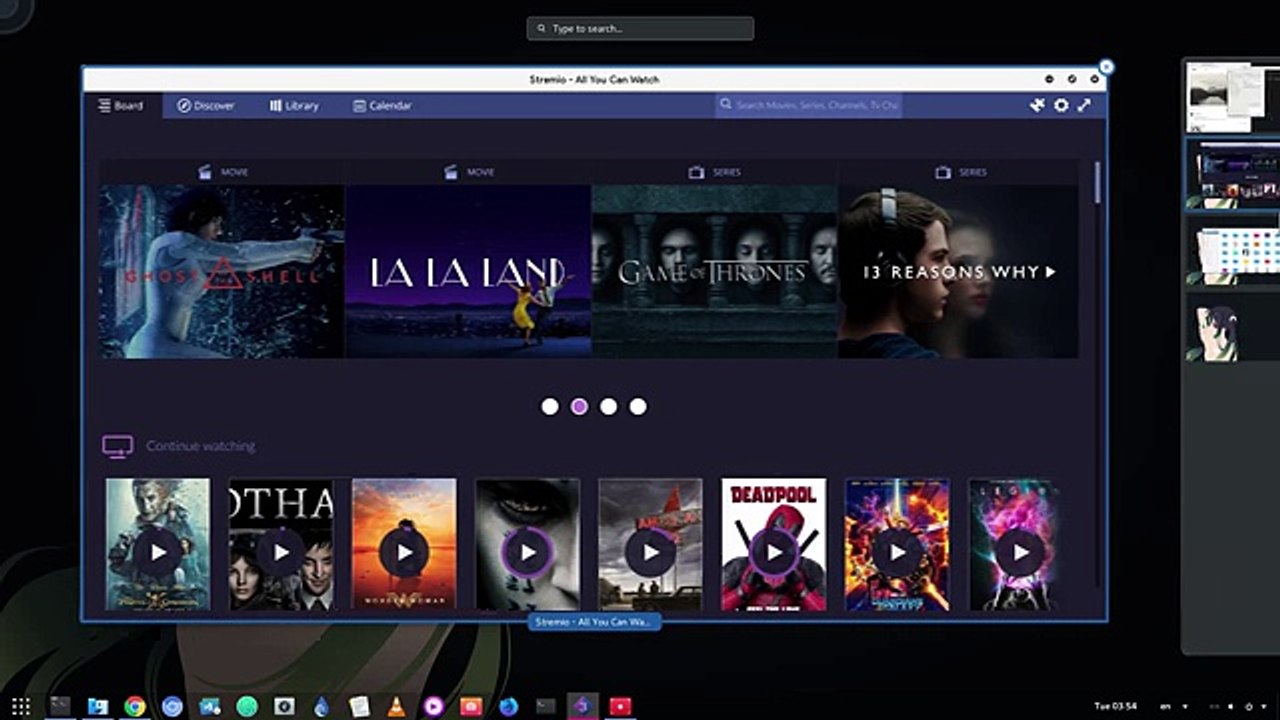The width and height of the screenshot is (1280, 720).
Task: Click the Continue watching monitor icon
Action: coord(118,446)
